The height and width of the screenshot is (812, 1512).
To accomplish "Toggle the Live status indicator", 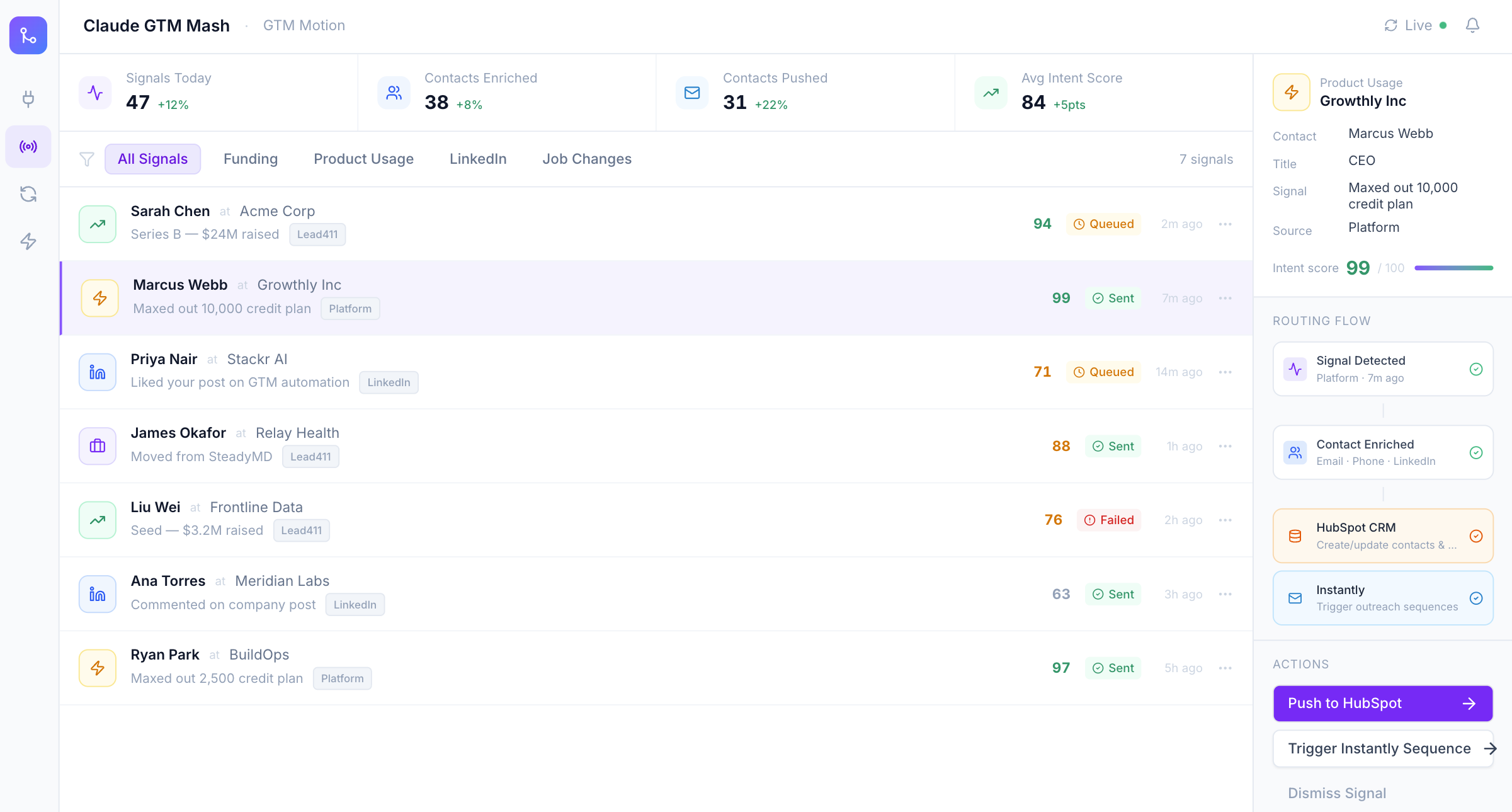I will [x=1421, y=25].
